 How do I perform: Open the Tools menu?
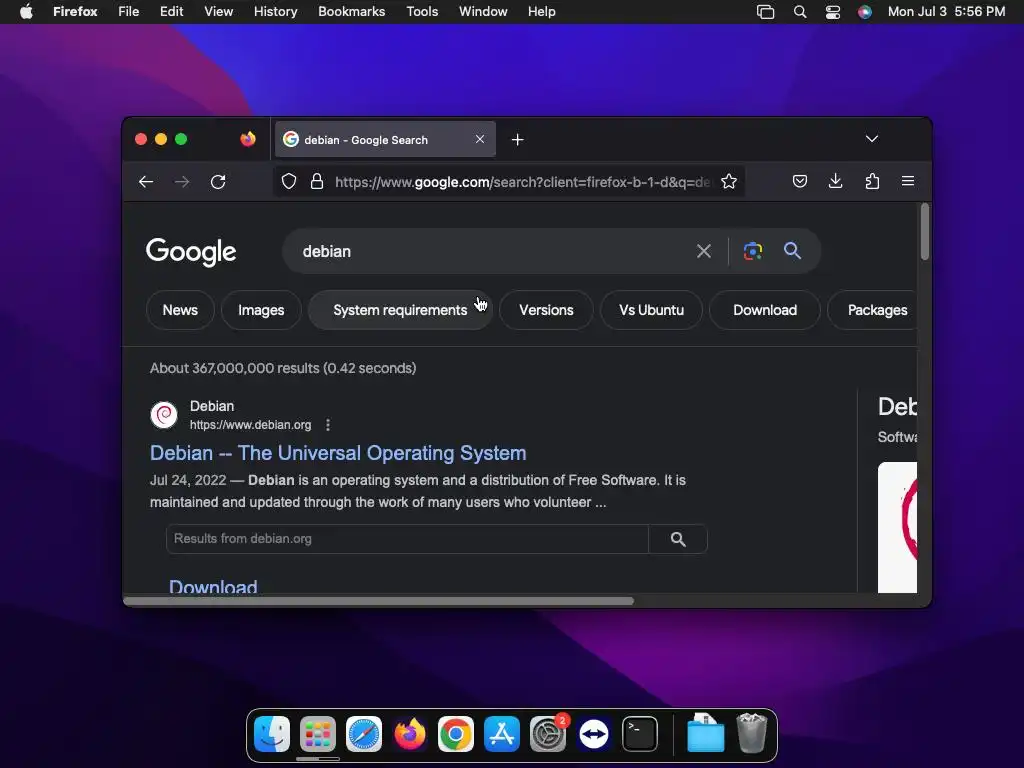click(x=422, y=12)
